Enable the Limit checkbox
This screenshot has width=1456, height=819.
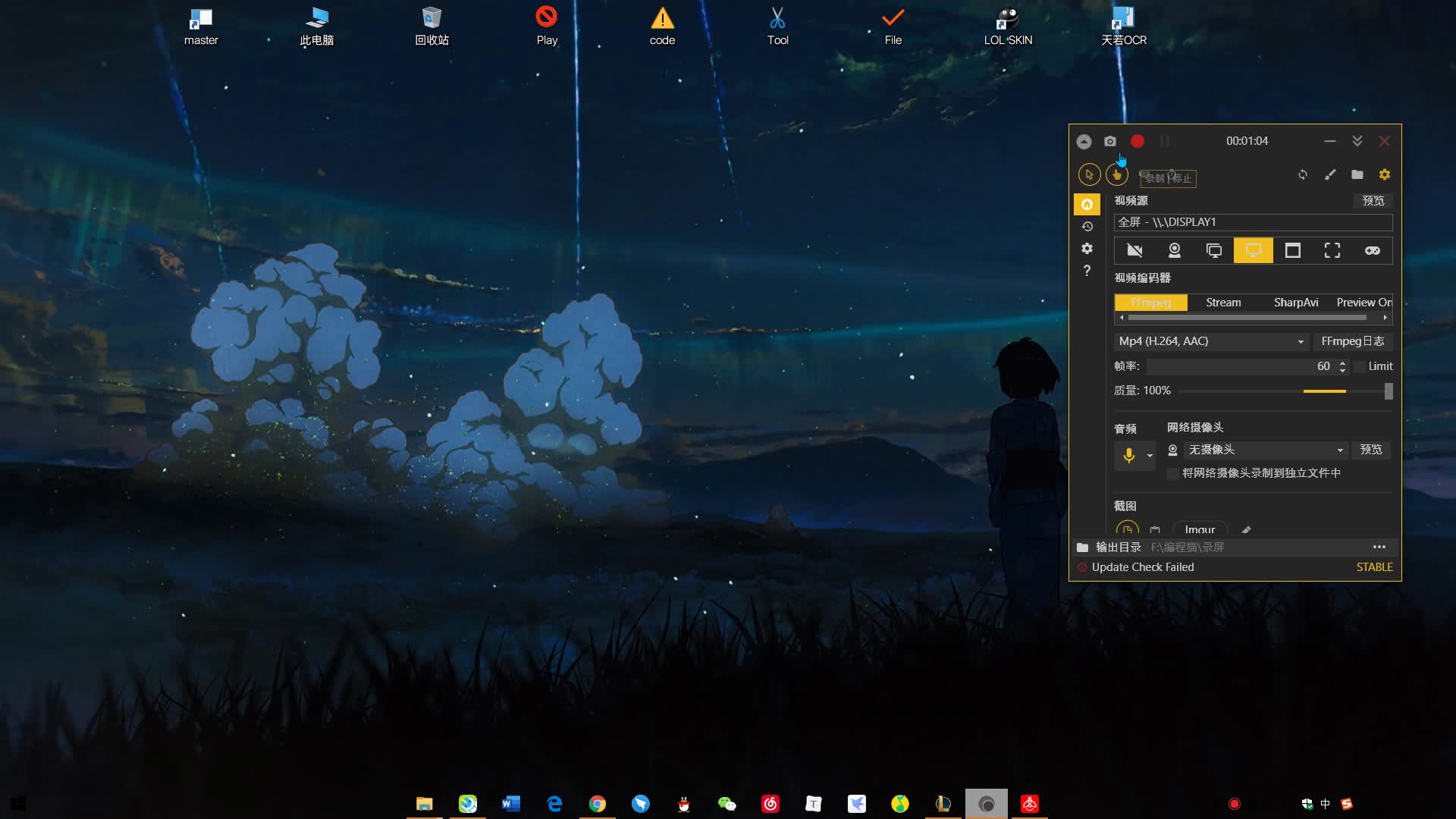pyautogui.click(x=1360, y=366)
